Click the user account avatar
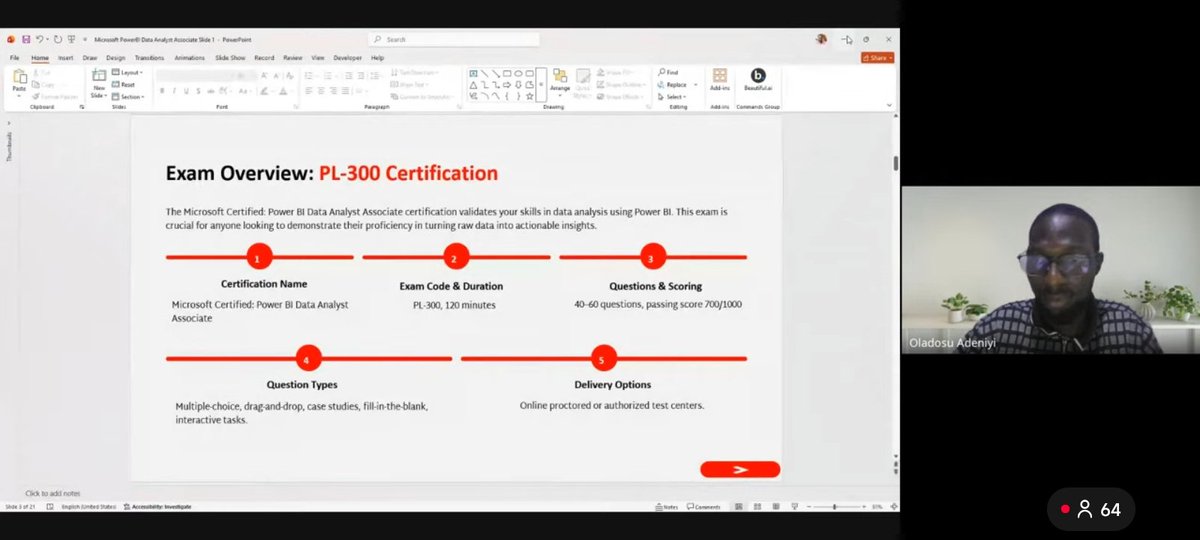The width and height of the screenshot is (1200, 540). [x=821, y=39]
